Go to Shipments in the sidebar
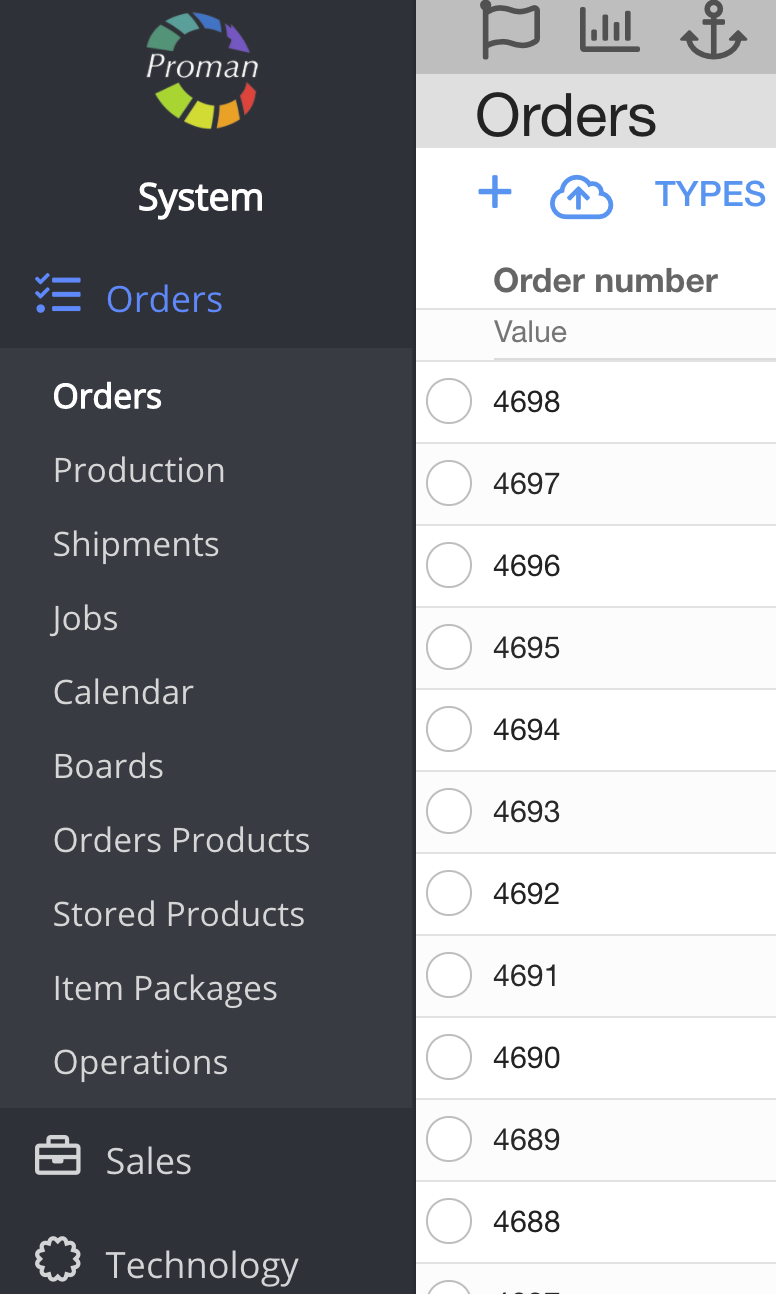Image resolution: width=776 pixels, height=1294 pixels. click(136, 544)
